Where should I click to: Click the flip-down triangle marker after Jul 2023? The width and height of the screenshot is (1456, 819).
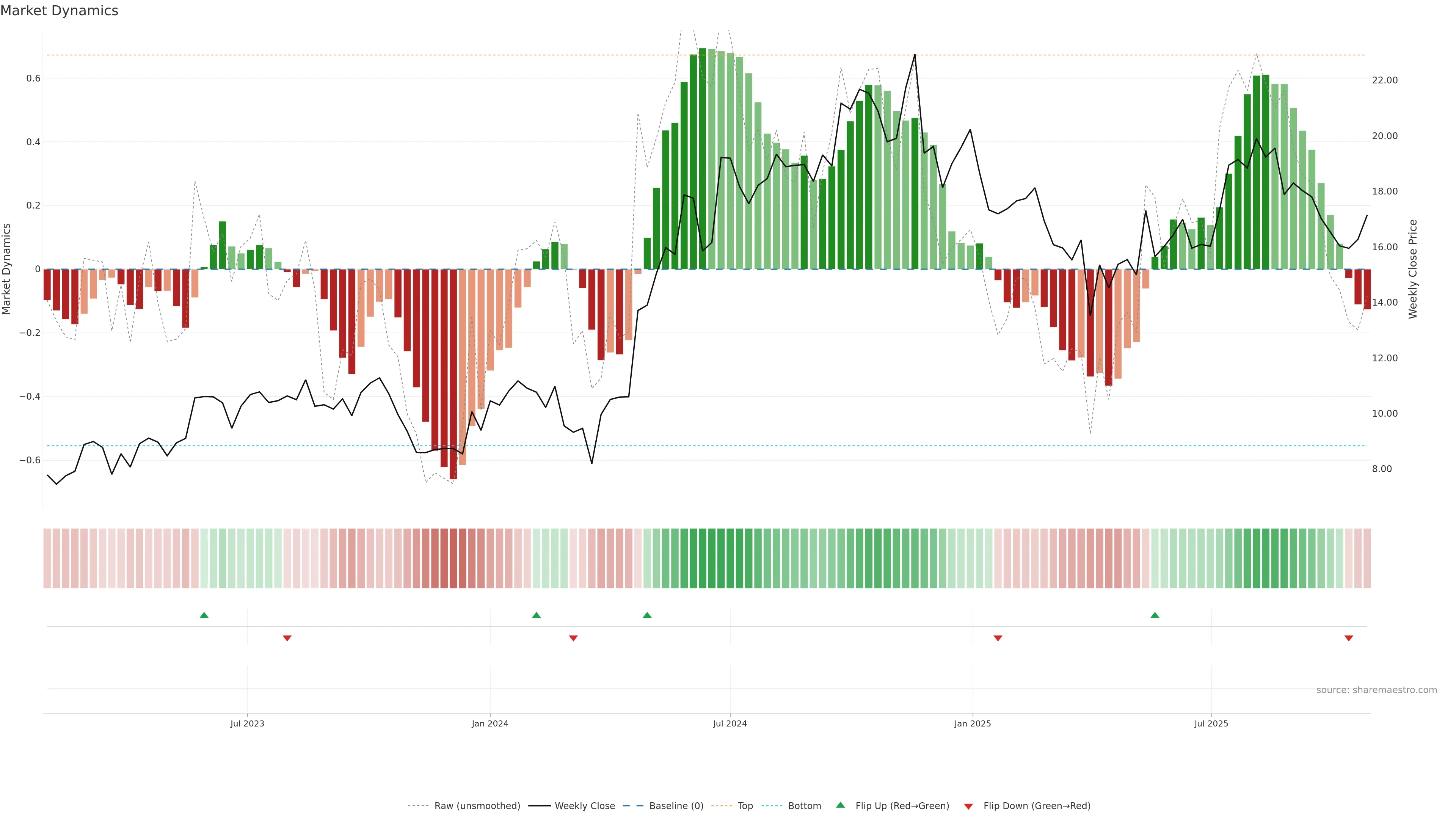(287, 638)
